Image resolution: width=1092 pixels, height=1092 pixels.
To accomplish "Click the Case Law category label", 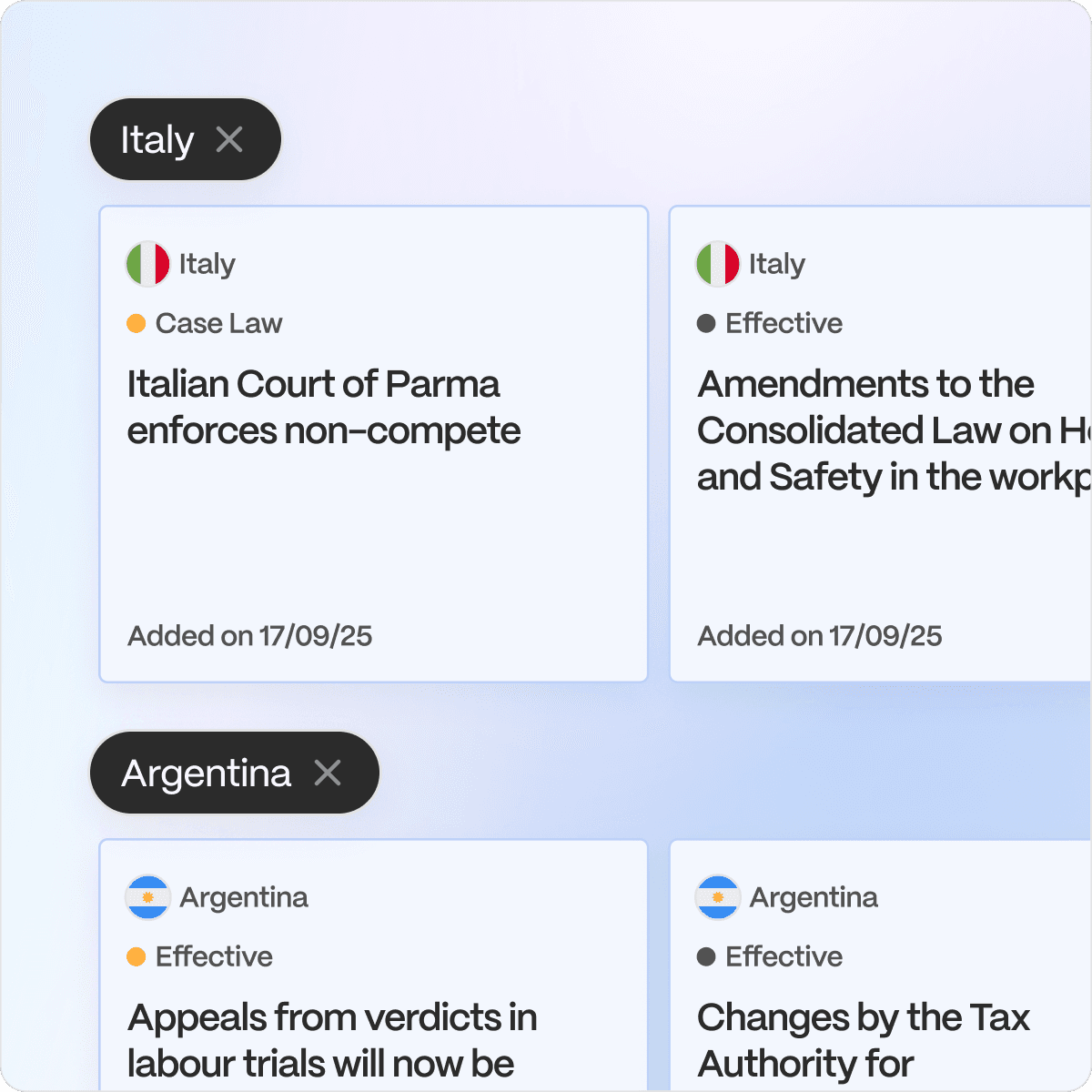I will [x=218, y=323].
